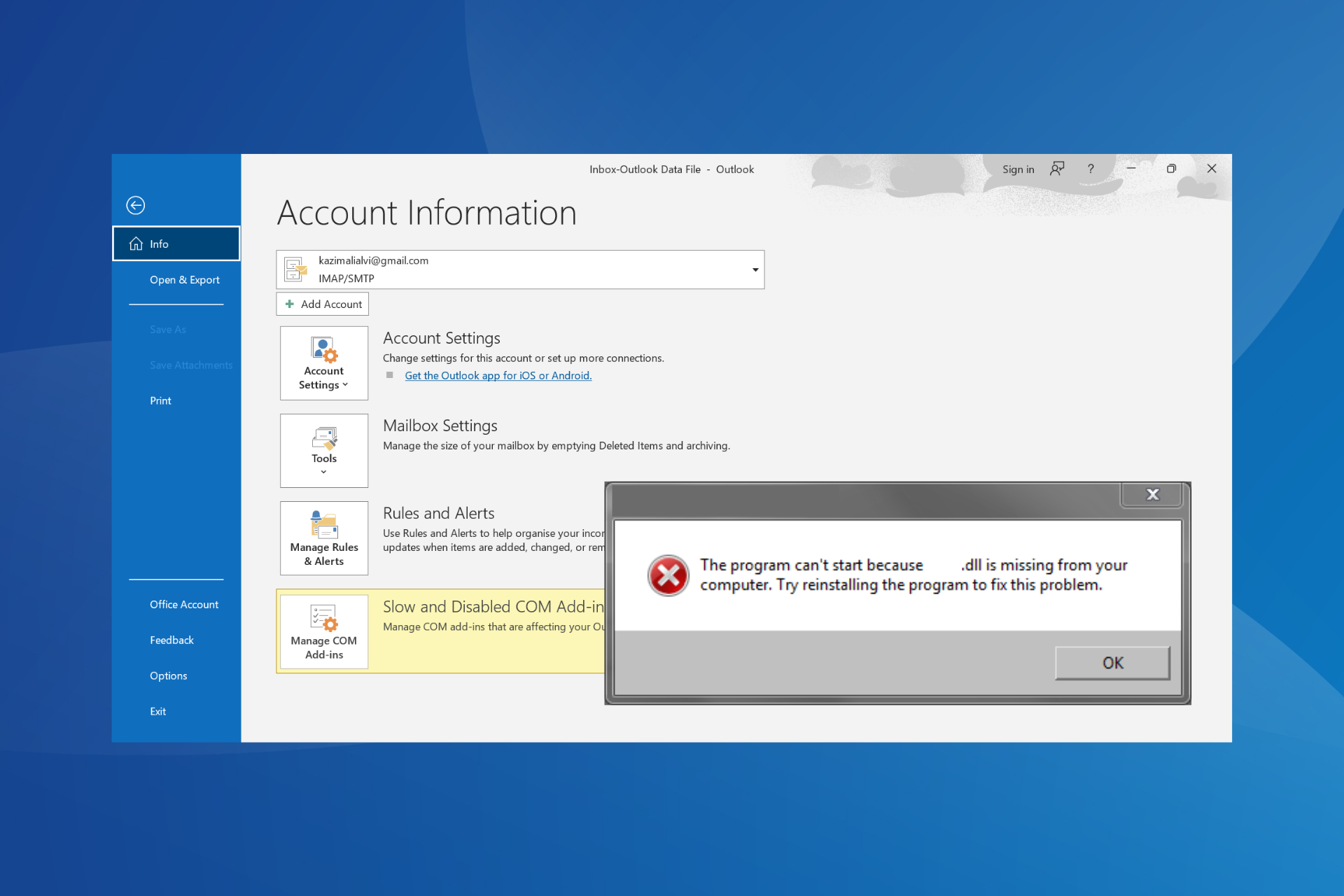Choose Feedback in the sidebar
The width and height of the screenshot is (1344, 896).
pyautogui.click(x=171, y=640)
